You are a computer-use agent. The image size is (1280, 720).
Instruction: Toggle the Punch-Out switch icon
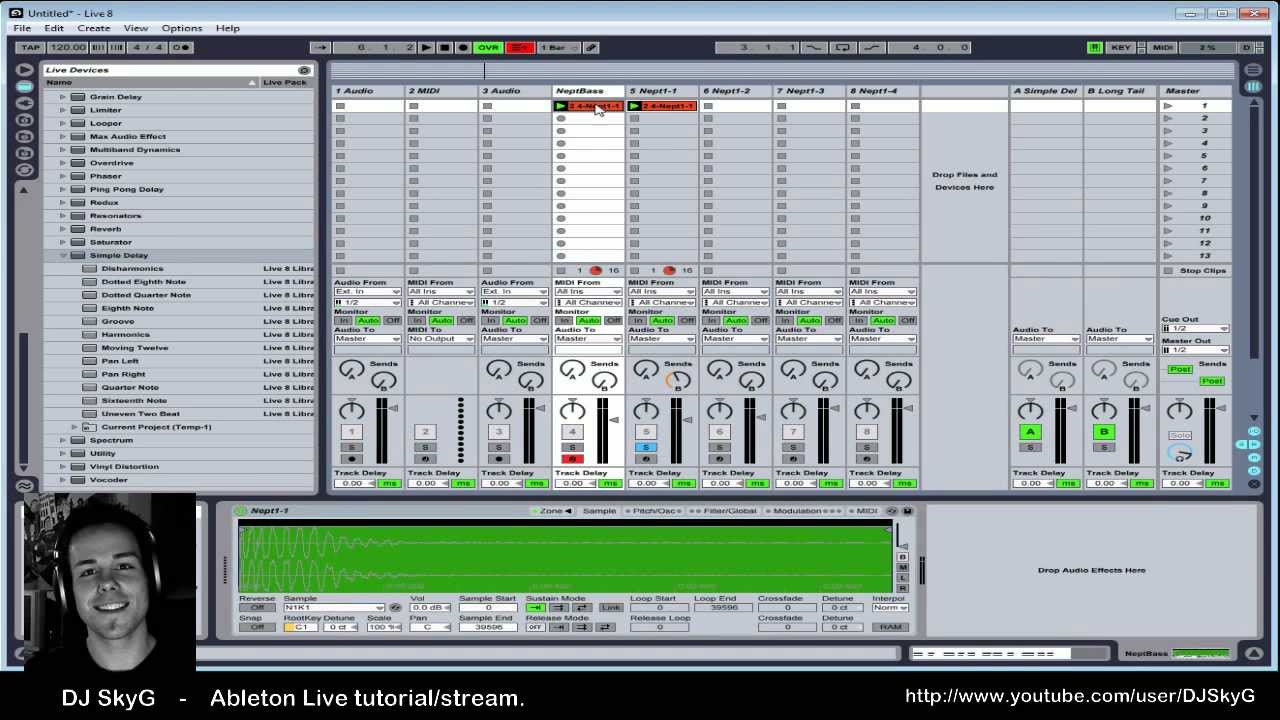point(872,47)
